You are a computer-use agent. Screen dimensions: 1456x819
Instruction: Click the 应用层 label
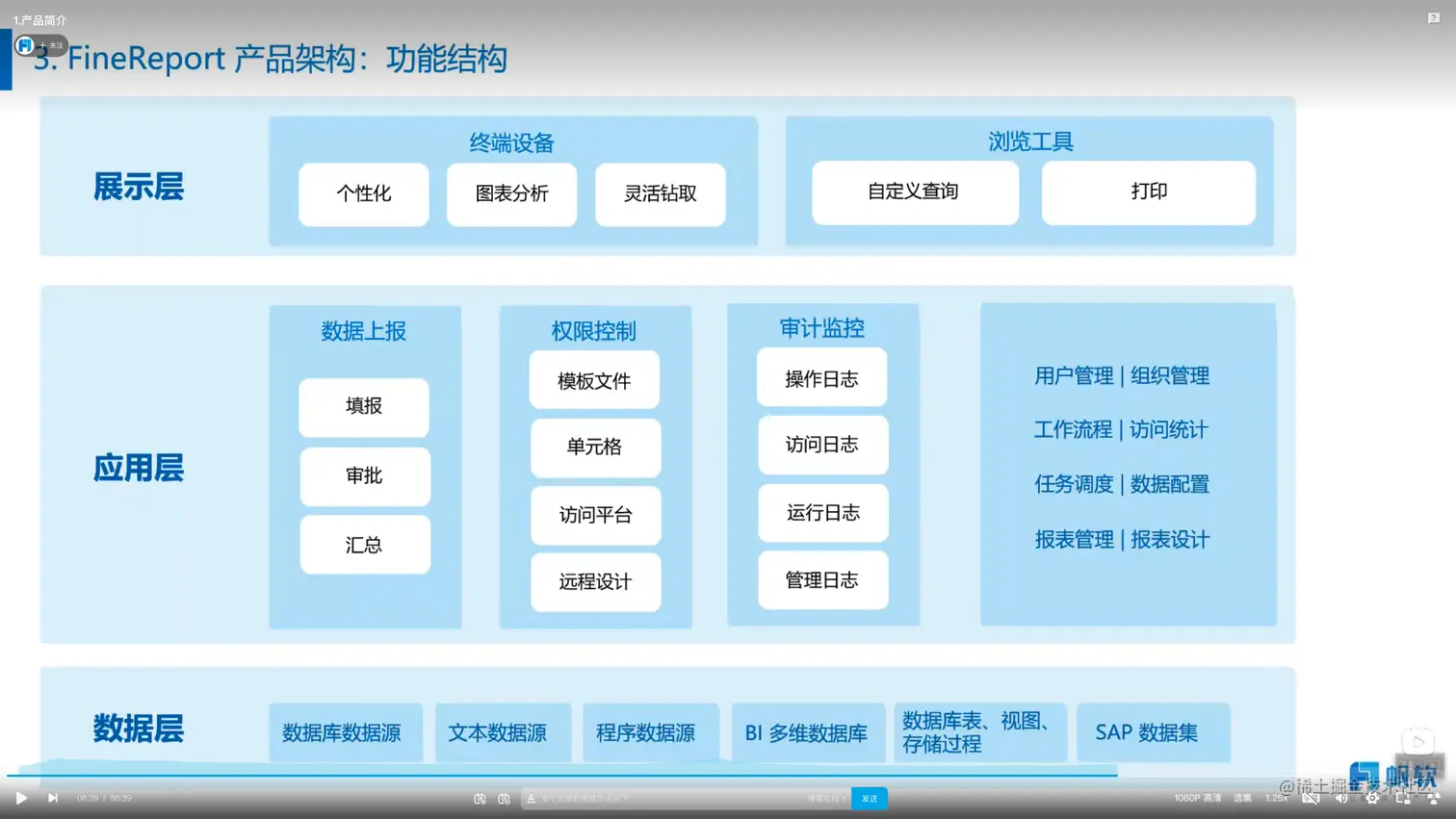point(138,468)
